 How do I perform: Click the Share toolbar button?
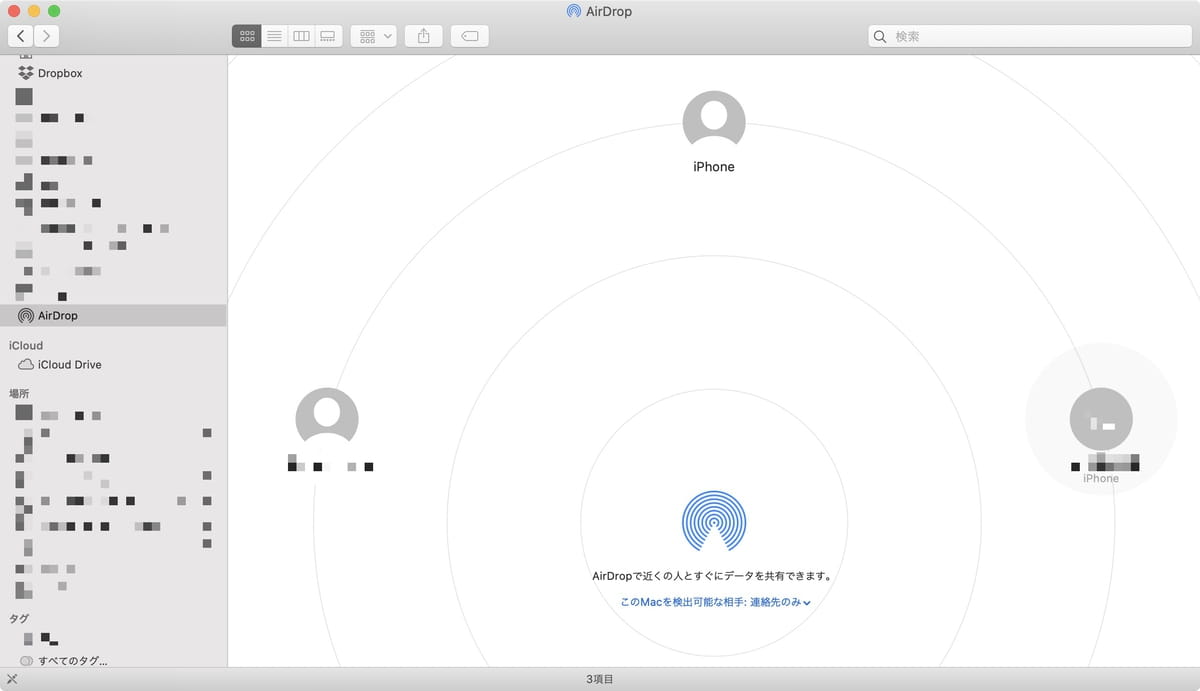(x=423, y=36)
